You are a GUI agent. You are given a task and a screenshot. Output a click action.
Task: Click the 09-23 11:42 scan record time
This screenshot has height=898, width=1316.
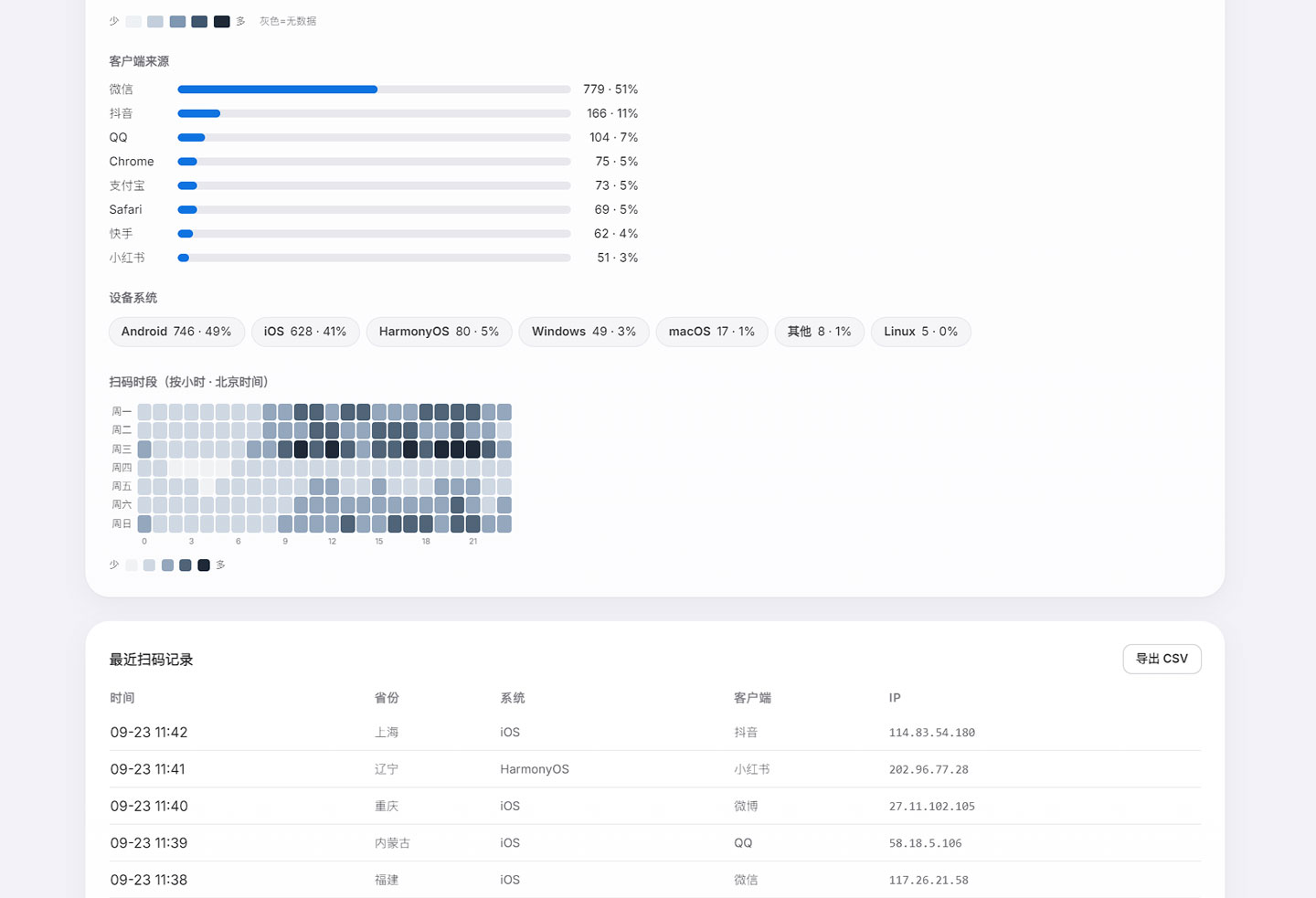pyautogui.click(x=149, y=733)
